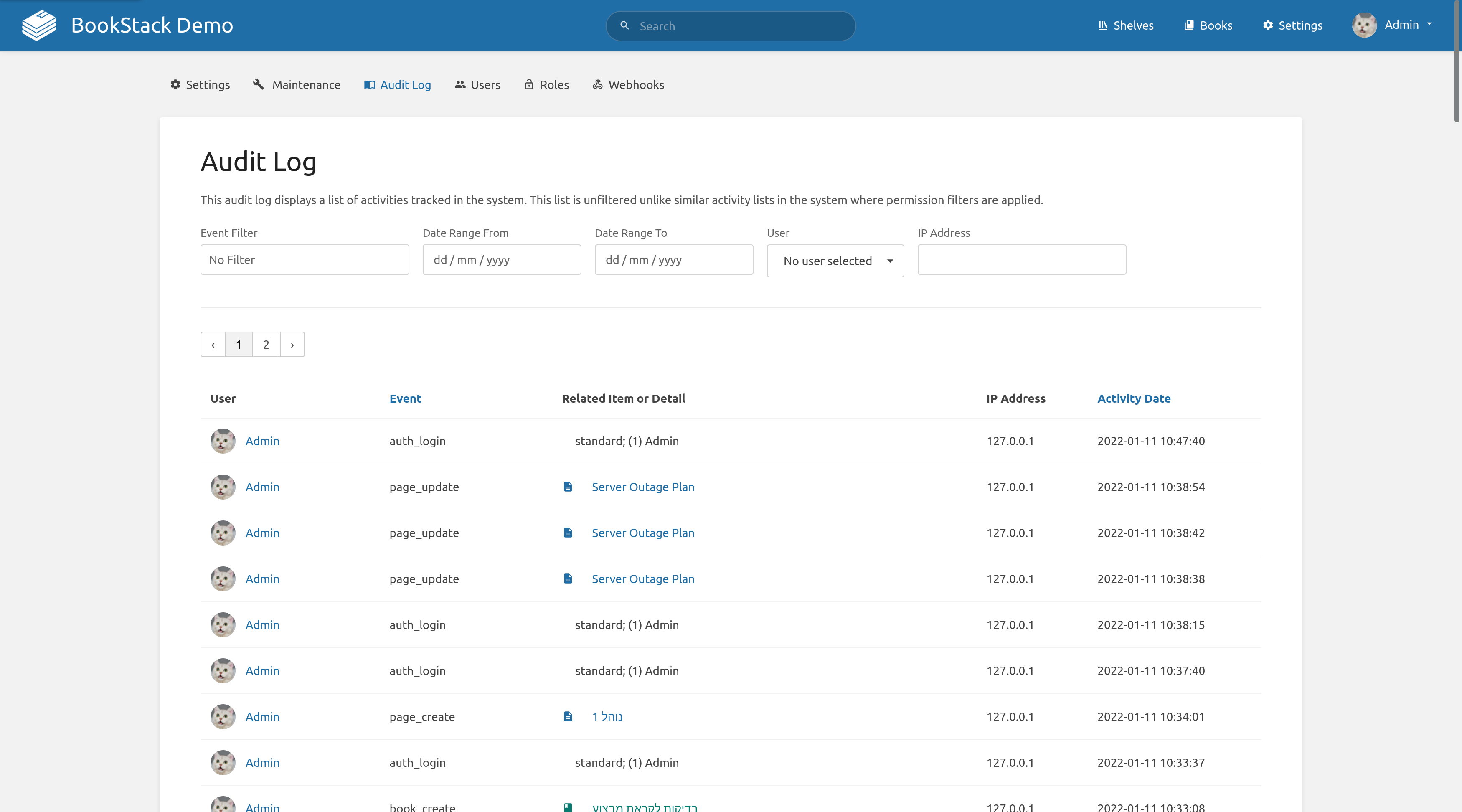Click the Books icon in the top navbar
The image size is (1462, 812).
pyautogui.click(x=1190, y=25)
